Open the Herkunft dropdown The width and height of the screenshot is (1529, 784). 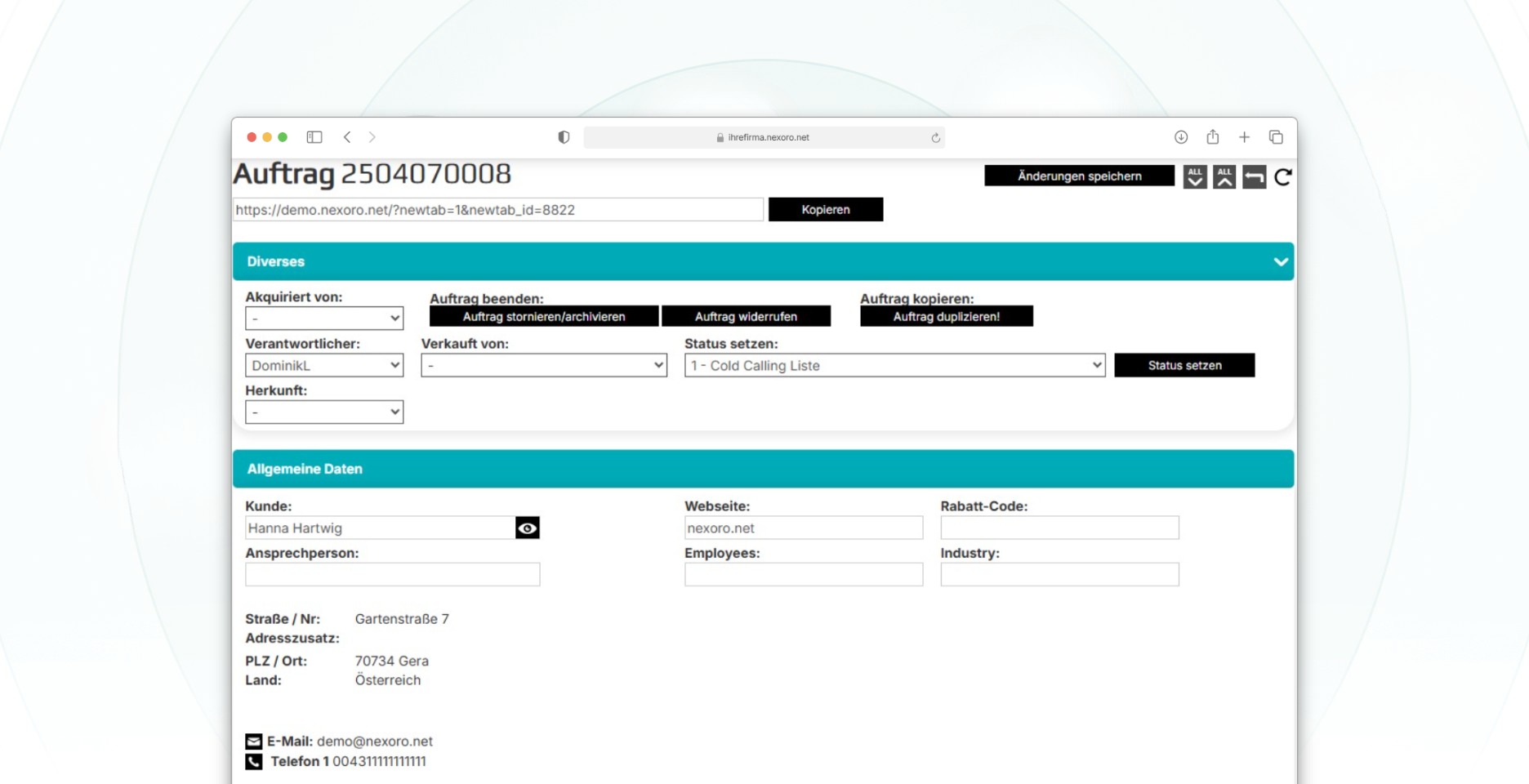pyautogui.click(x=324, y=412)
